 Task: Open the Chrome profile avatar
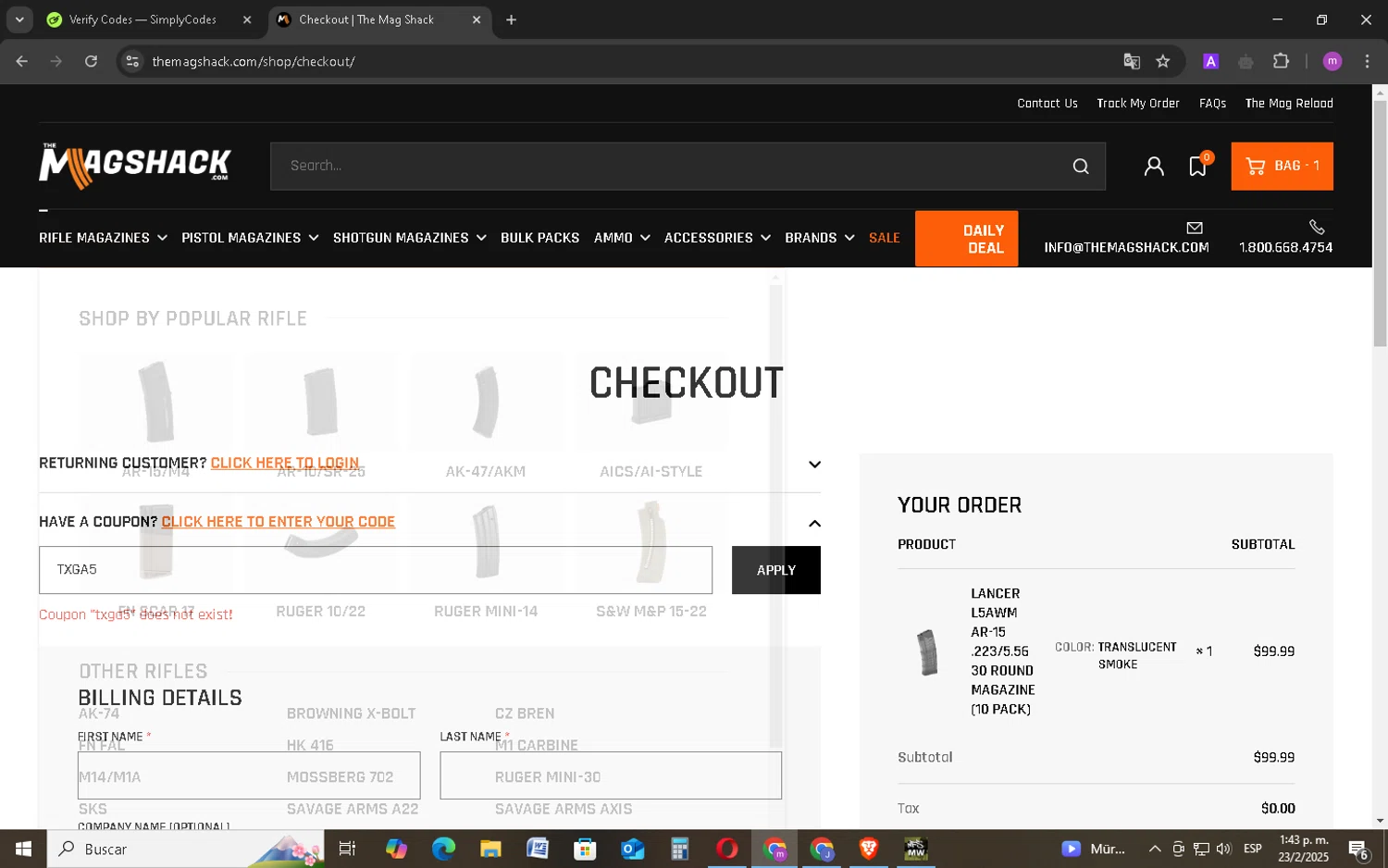[x=1332, y=61]
